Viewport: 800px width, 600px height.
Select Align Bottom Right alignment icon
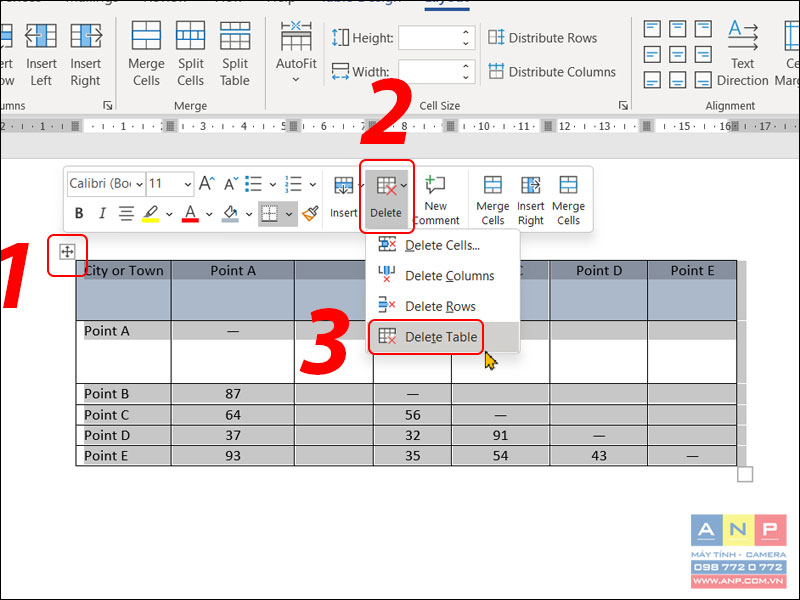703,80
